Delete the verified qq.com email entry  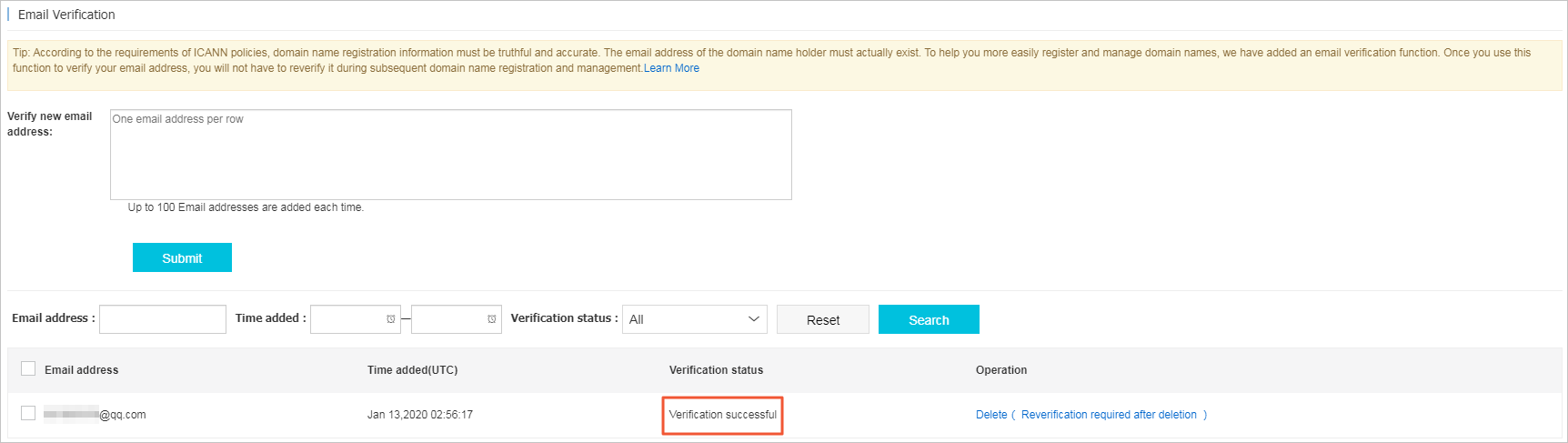990,415
